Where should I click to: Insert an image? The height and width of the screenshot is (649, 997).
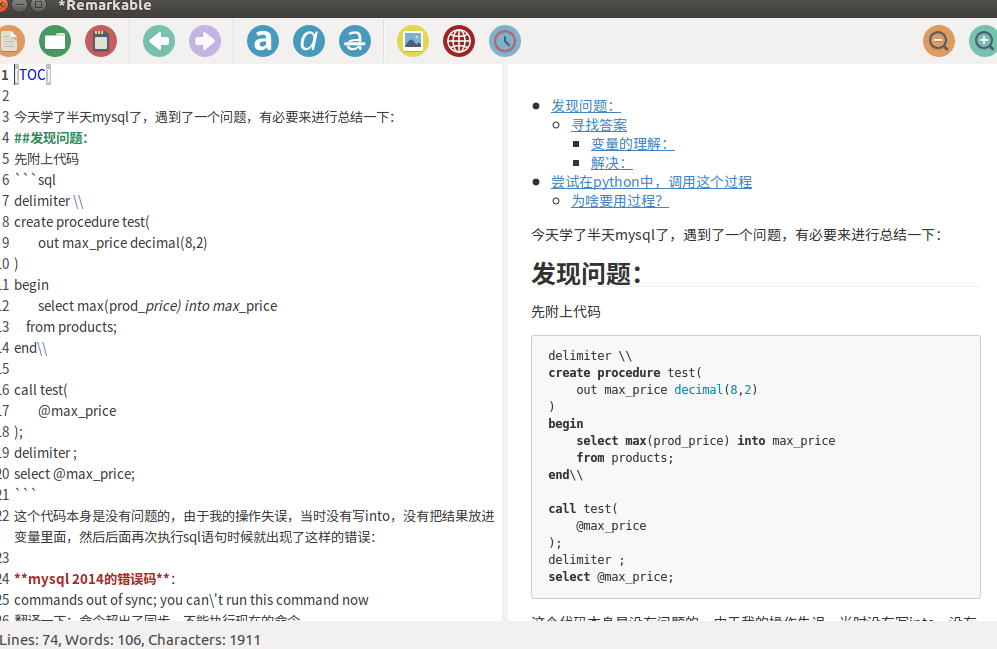tap(413, 41)
